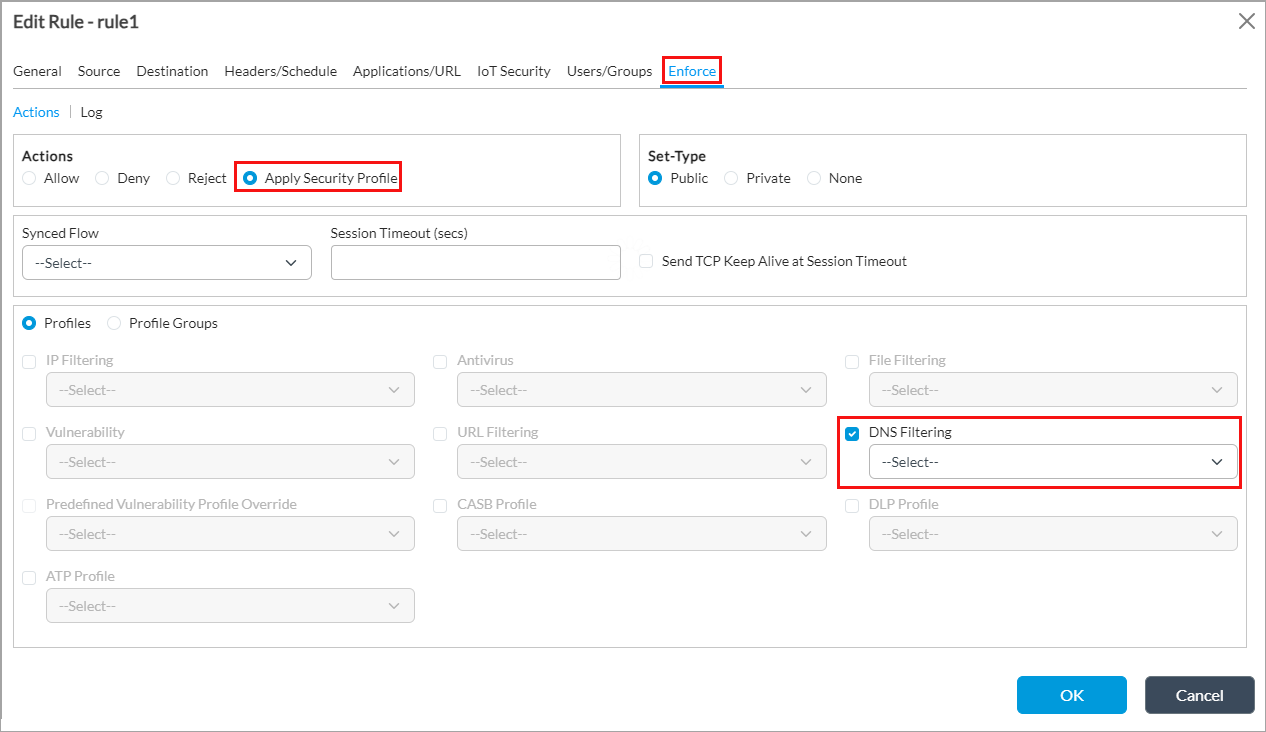
Task: Open the Users/Groups tab
Action: 609,71
